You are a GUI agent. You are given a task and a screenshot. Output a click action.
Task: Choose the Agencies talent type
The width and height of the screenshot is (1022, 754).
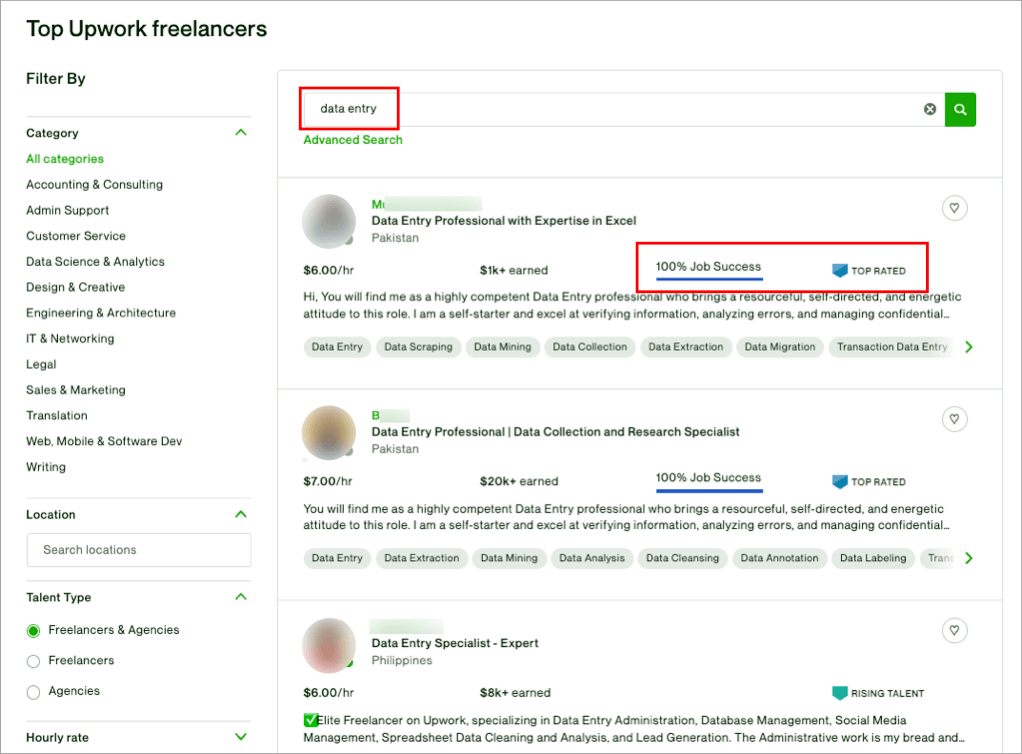click(34, 692)
